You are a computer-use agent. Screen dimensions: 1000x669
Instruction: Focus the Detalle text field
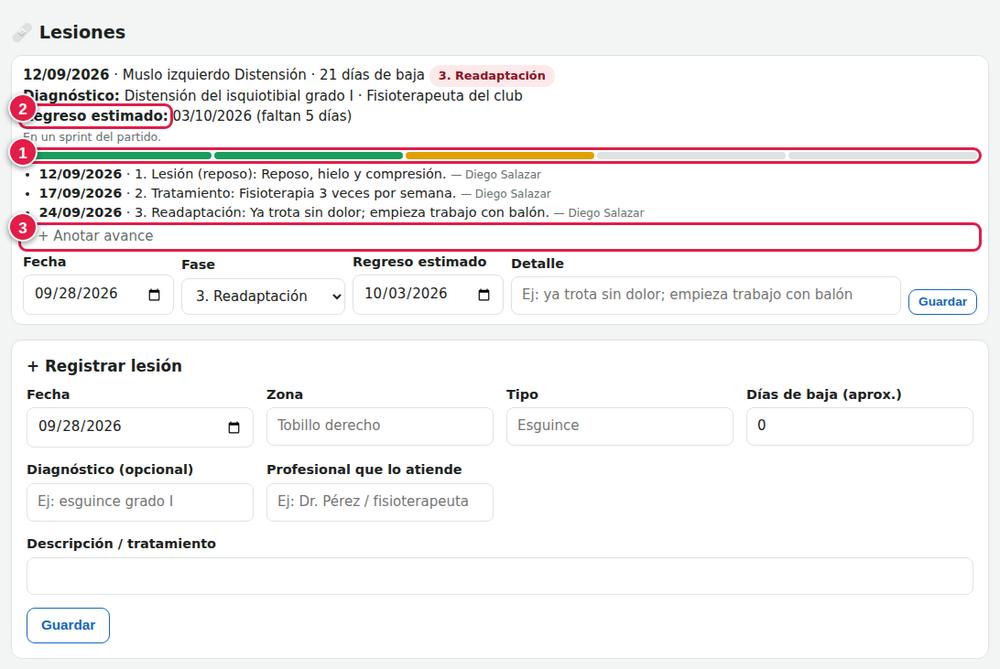705,295
